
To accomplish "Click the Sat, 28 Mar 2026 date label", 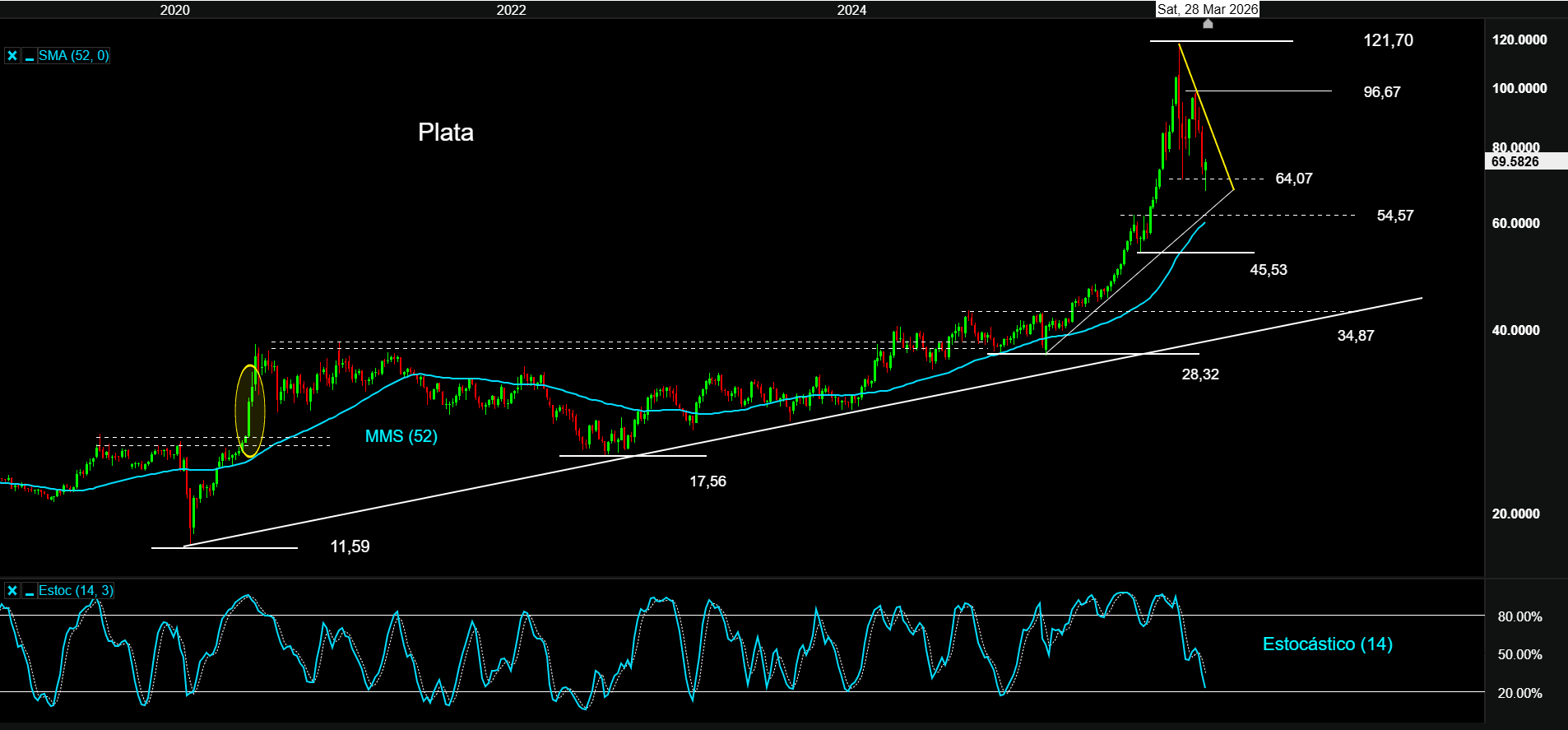I will (1207, 9).
